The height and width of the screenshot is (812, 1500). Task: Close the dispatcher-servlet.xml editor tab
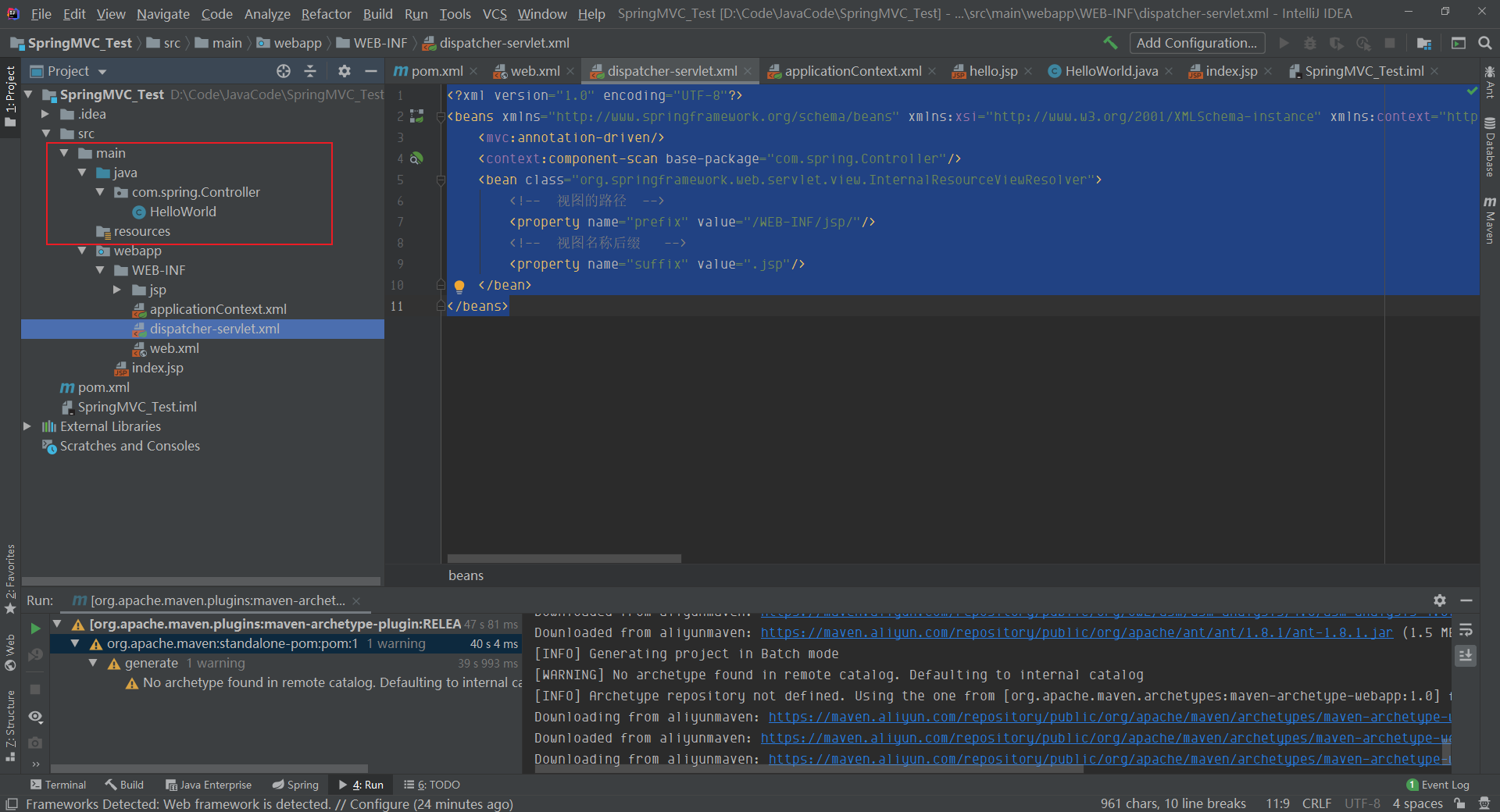(x=748, y=71)
